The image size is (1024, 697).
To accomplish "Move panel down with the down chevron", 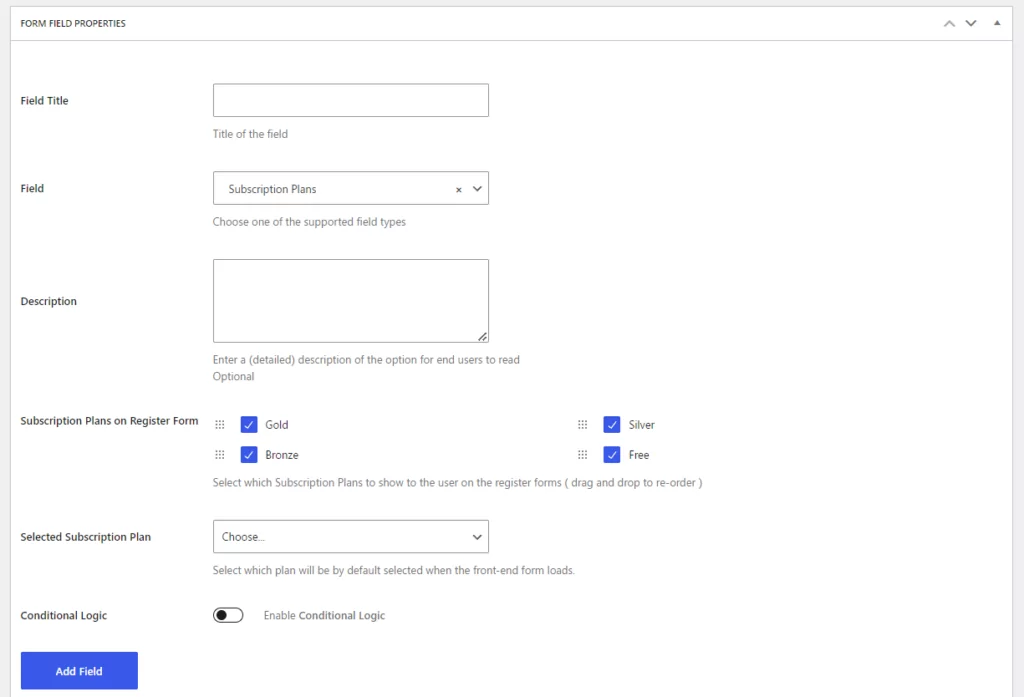I will (x=971, y=24).
